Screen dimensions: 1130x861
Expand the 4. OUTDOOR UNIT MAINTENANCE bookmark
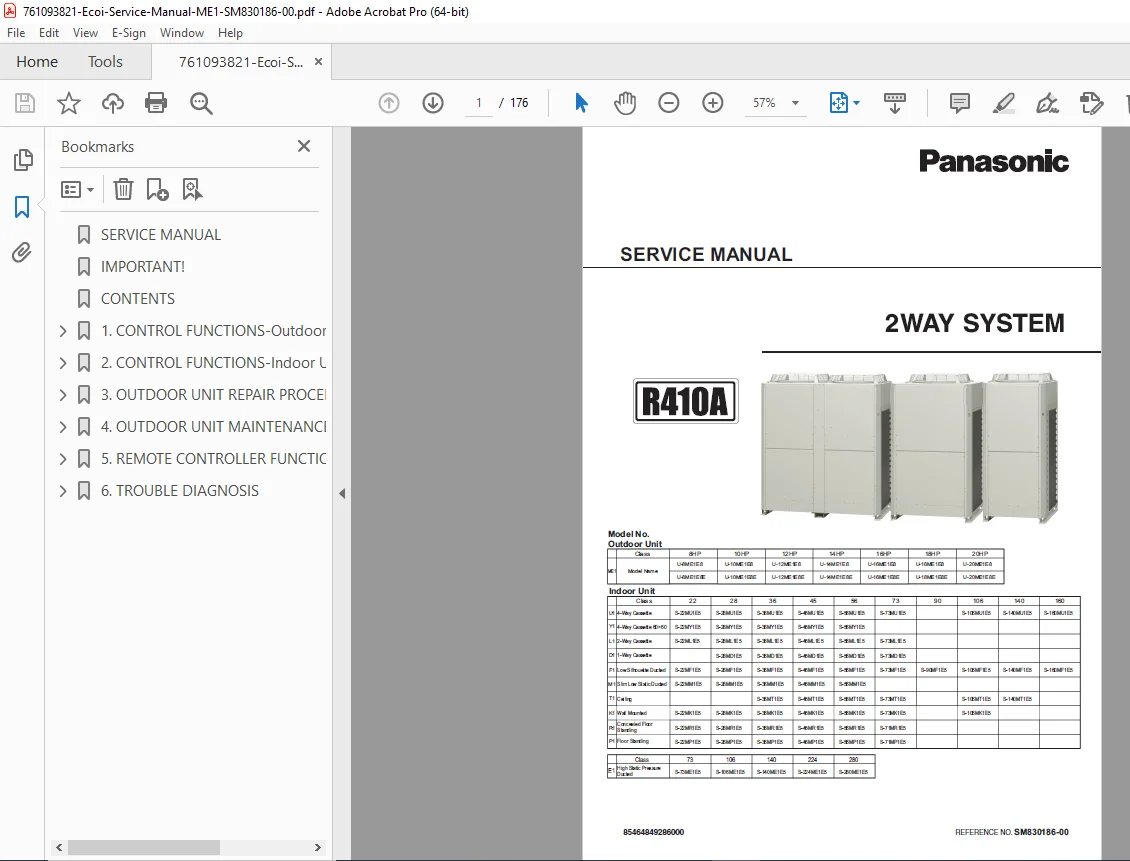[63, 427]
